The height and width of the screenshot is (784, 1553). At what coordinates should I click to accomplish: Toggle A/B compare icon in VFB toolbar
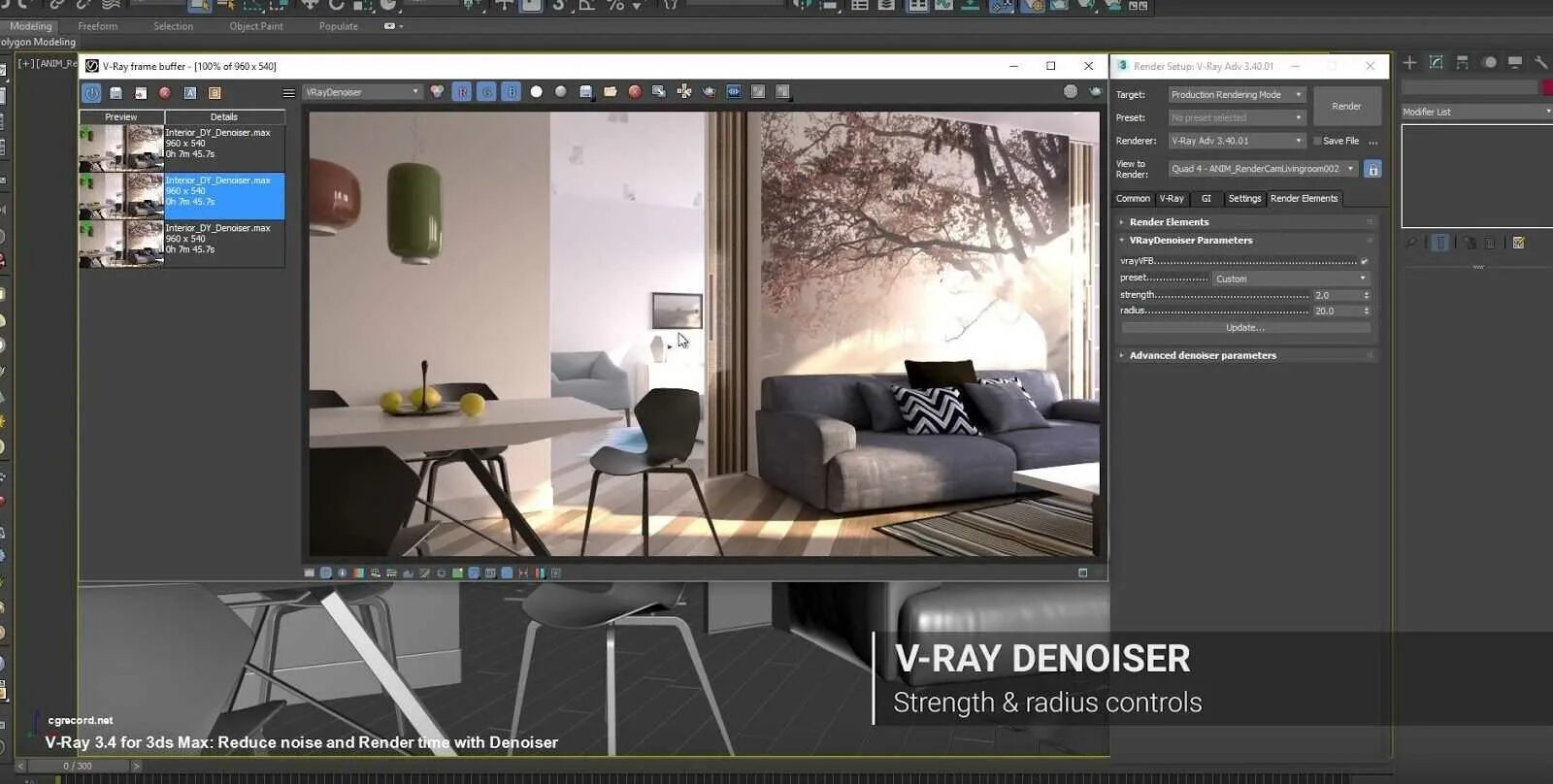734,91
